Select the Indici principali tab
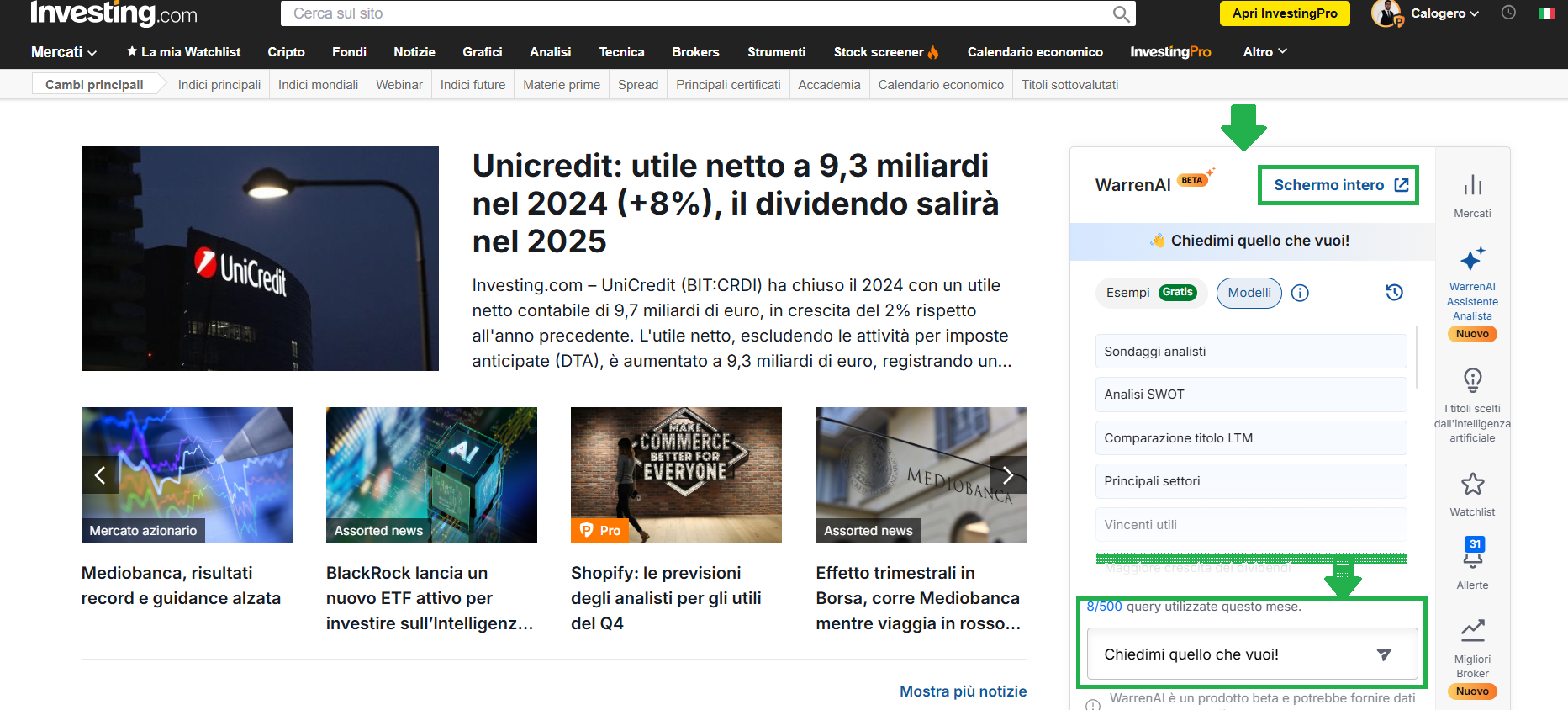This screenshot has height=710, width=1568. pos(219,85)
